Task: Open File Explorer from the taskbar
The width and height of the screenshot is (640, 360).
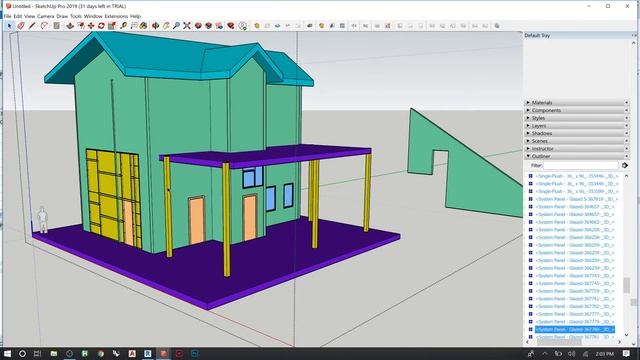Action: coord(53,353)
